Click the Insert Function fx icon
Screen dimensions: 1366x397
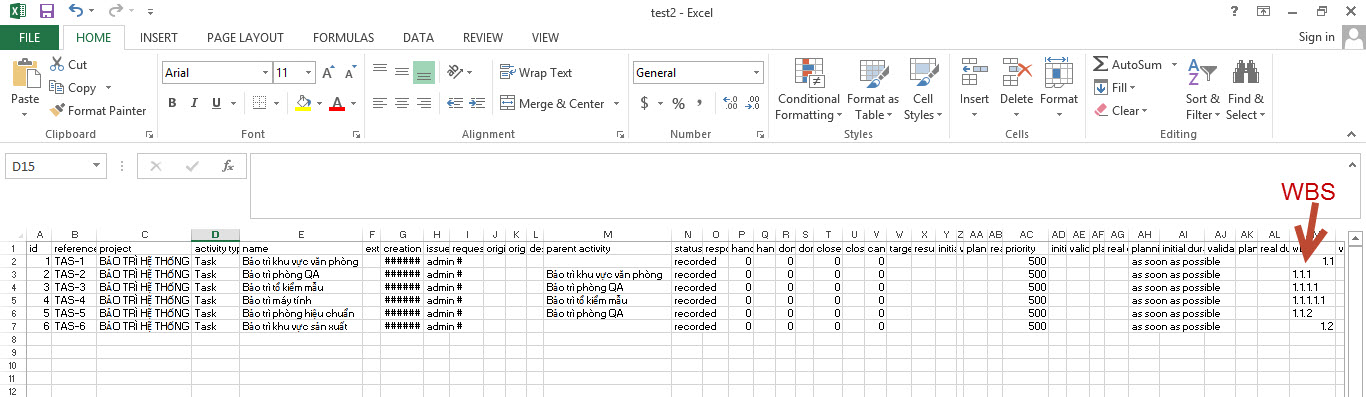(x=228, y=166)
